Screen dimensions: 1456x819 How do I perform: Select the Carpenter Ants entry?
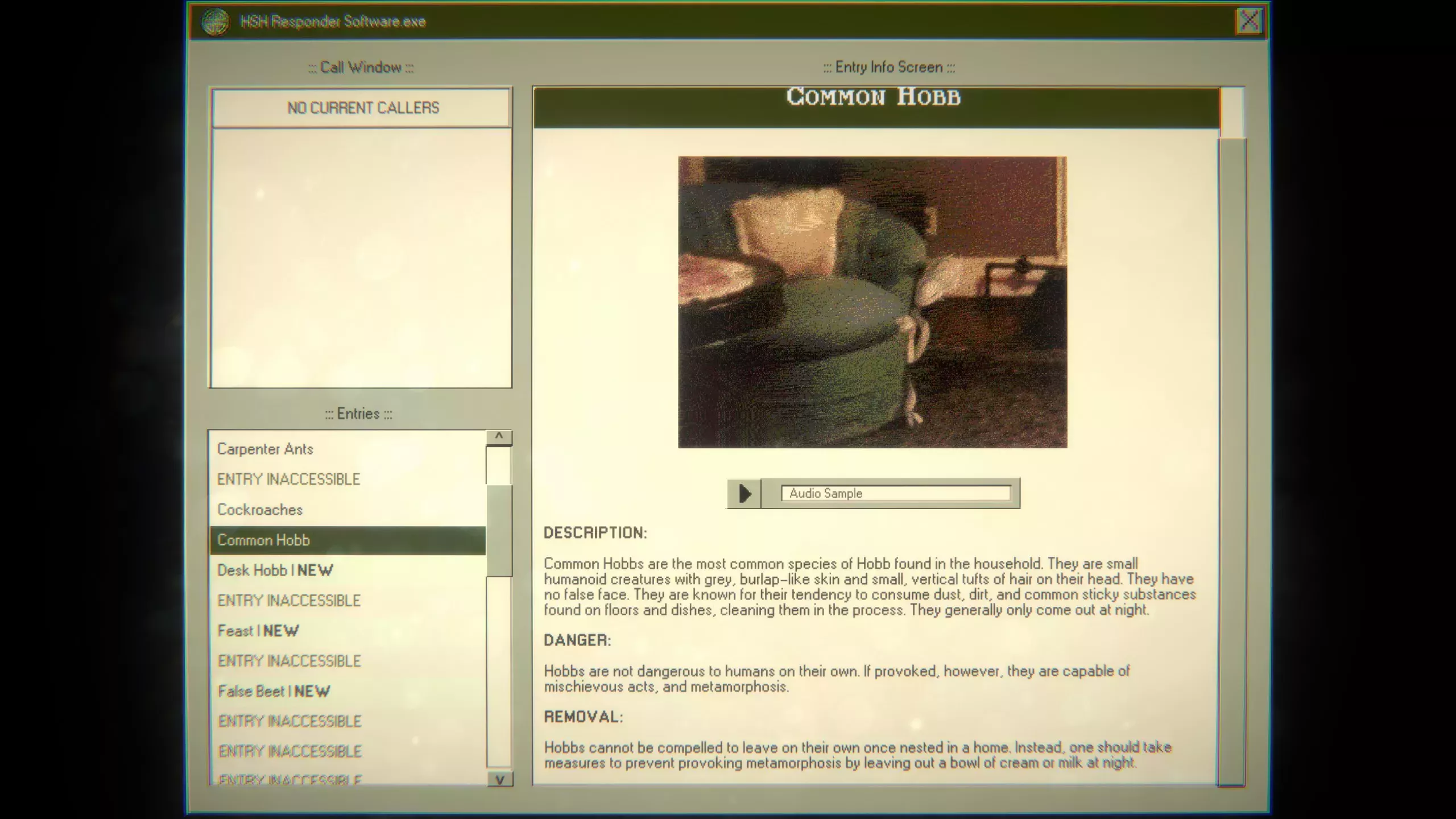(x=265, y=449)
